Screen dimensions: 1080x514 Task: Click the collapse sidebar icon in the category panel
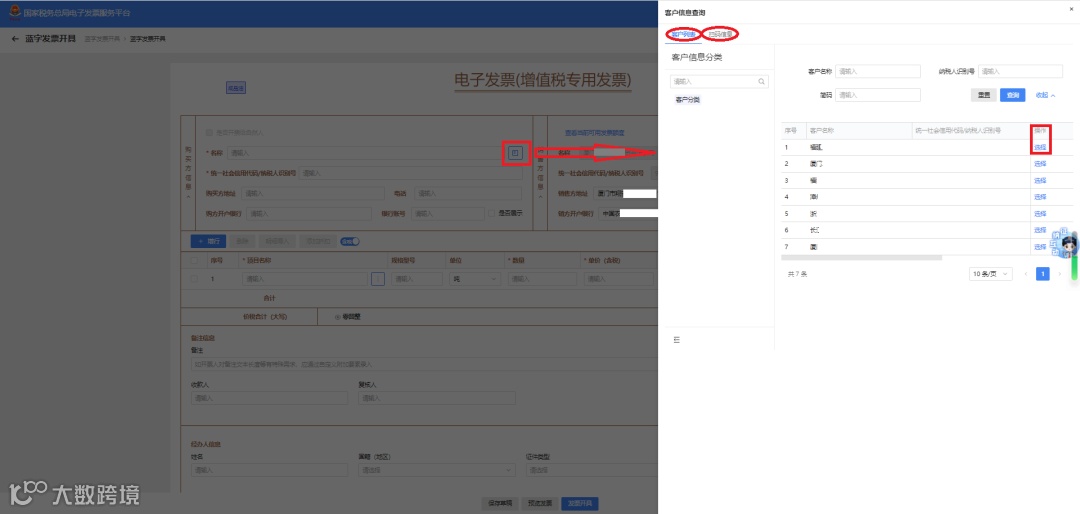(x=676, y=340)
